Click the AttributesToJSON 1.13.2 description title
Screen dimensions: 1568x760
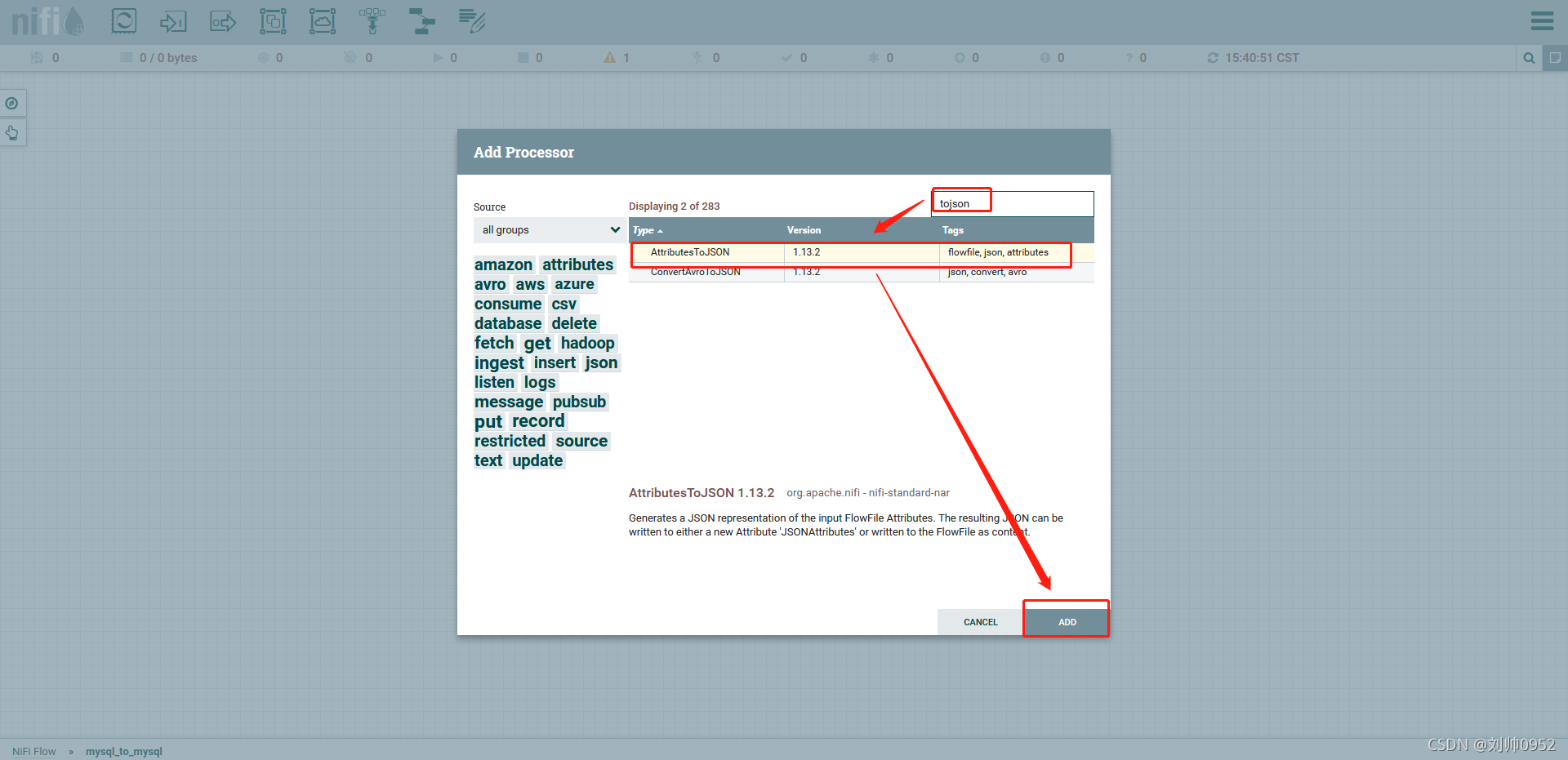pos(702,493)
